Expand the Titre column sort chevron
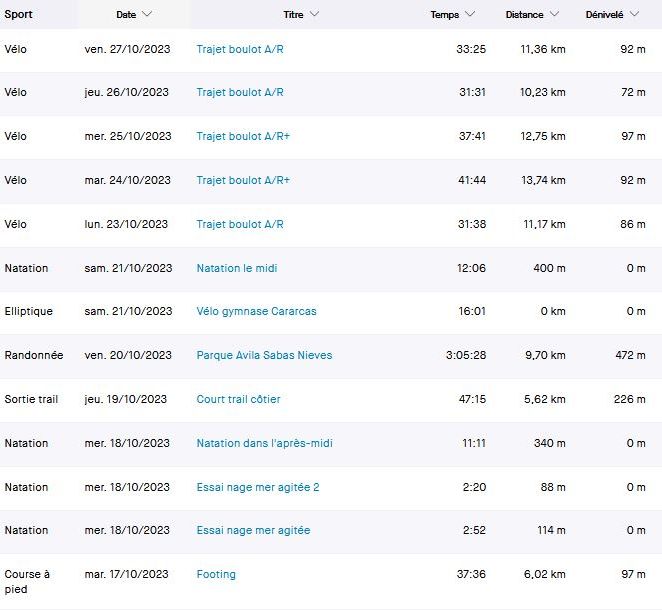This screenshot has height=610, width=662. click(x=314, y=15)
